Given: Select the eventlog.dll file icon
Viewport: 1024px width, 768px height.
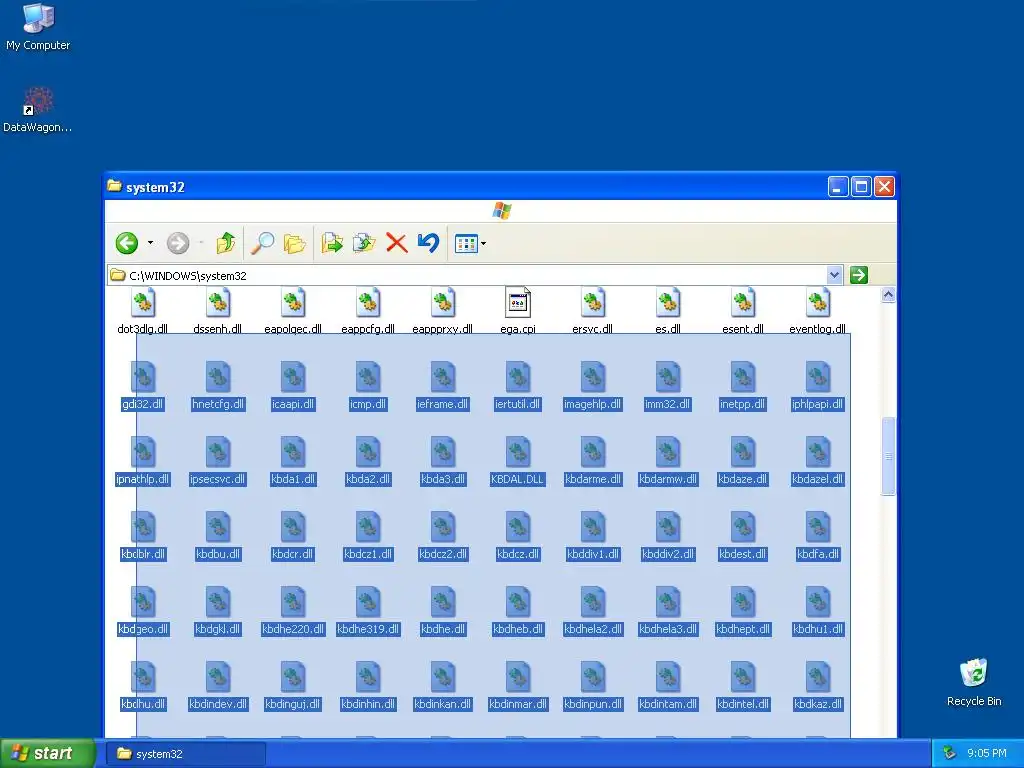Looking at the screenshot, I should coord(818,304).
